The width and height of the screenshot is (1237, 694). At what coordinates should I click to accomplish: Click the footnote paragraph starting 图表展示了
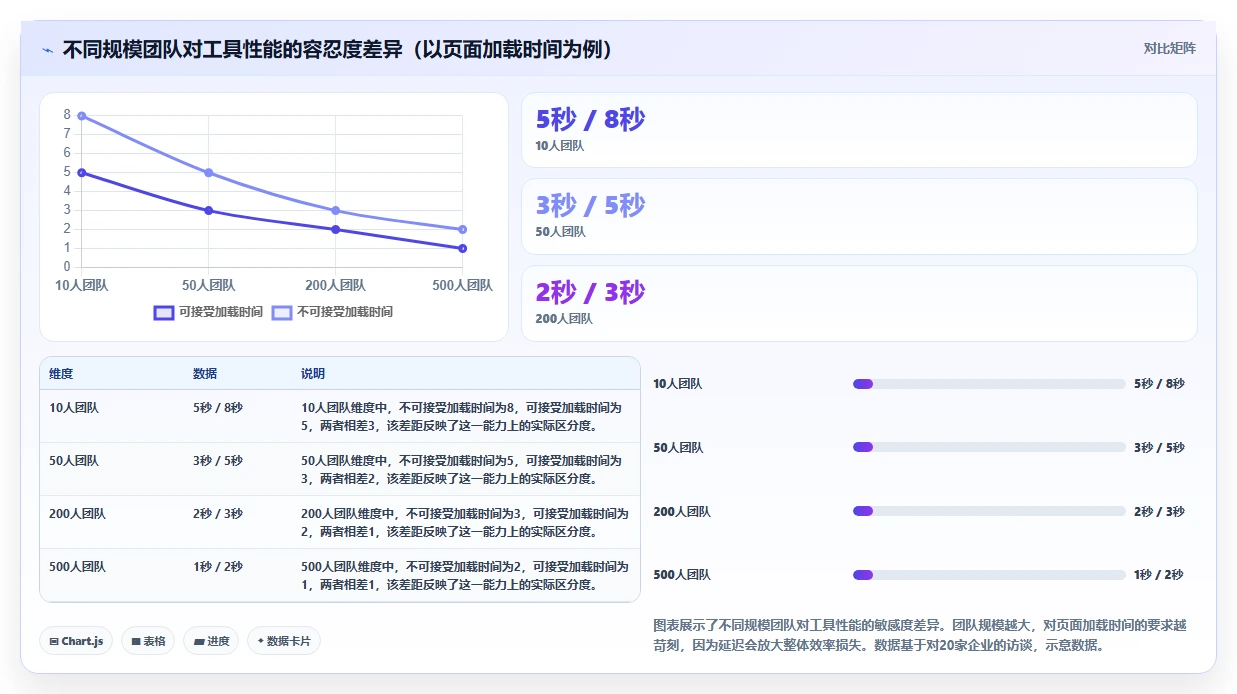(920, 635)
